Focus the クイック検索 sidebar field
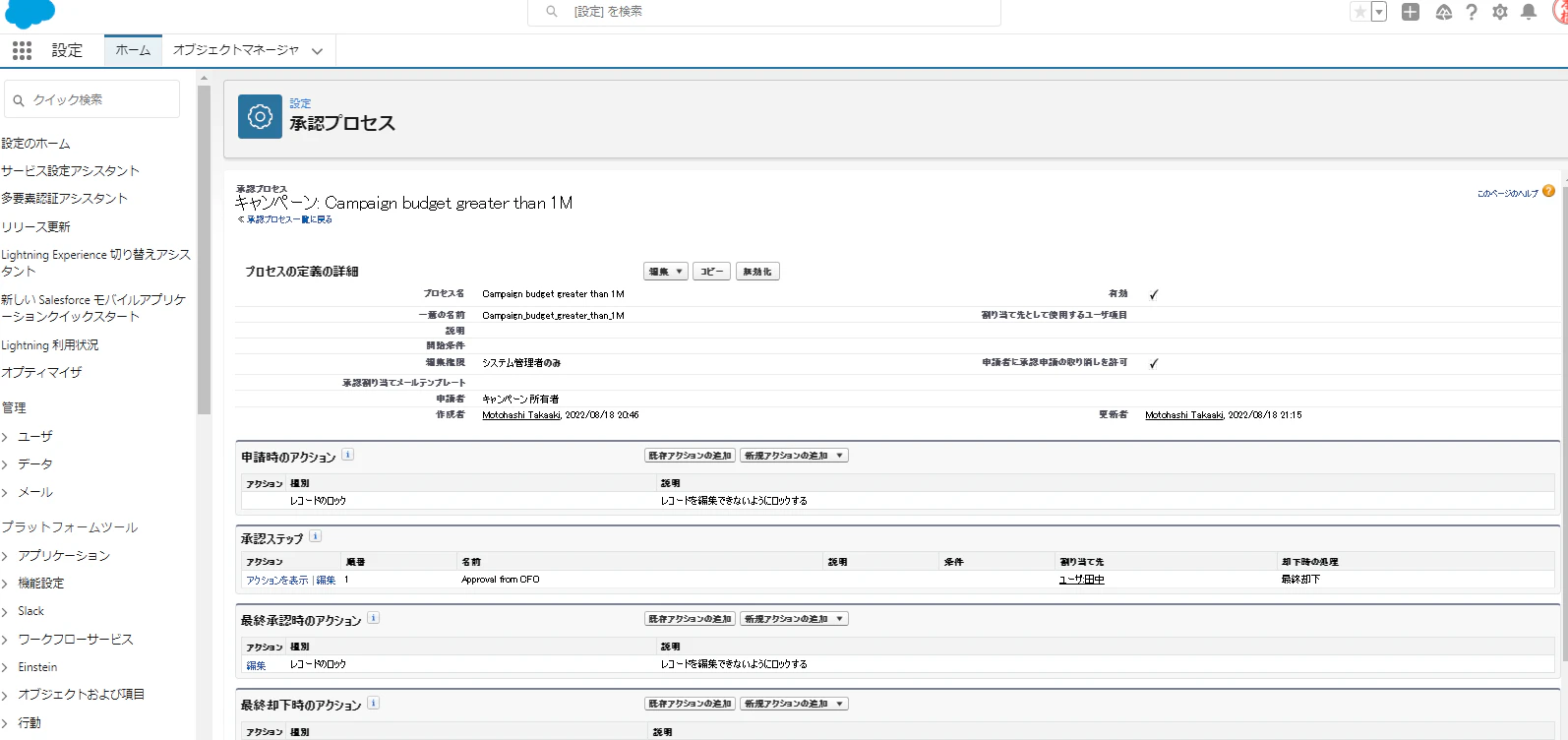The image size is (1568, 740). (x=92, y=99)
